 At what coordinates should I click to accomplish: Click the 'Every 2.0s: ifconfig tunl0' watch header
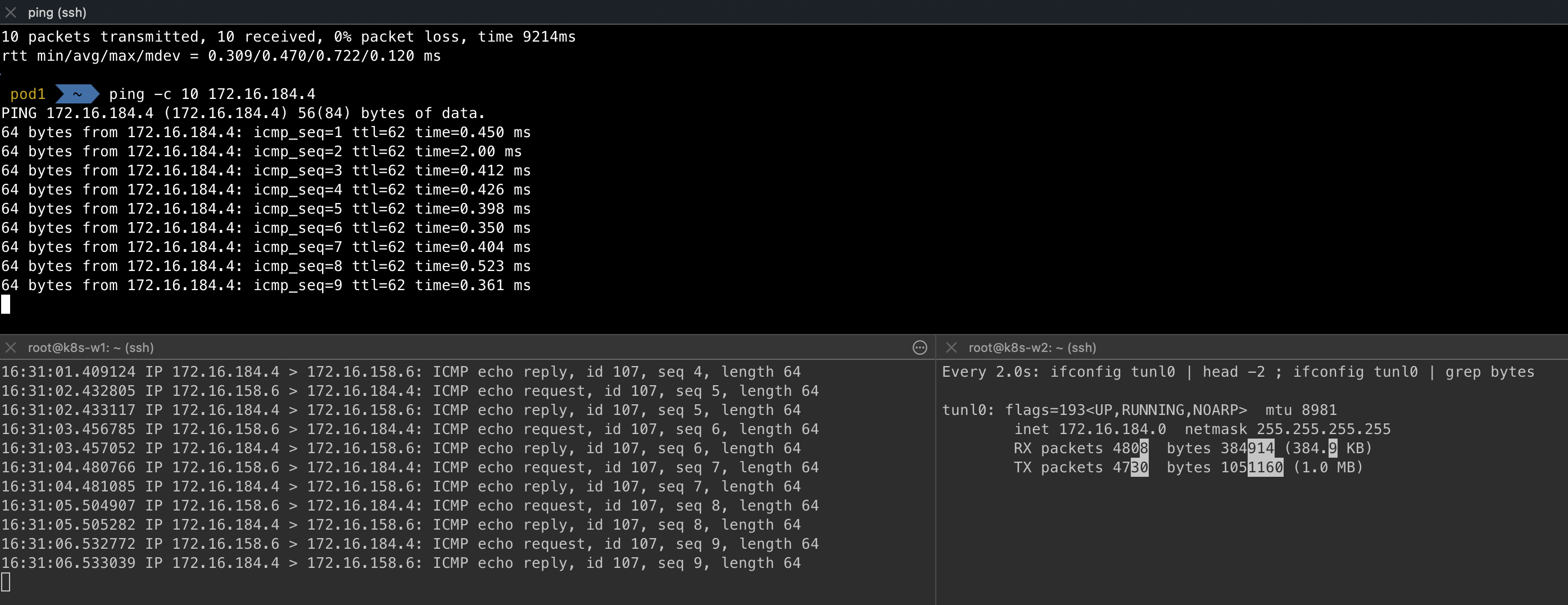(x=1238, y=372)
